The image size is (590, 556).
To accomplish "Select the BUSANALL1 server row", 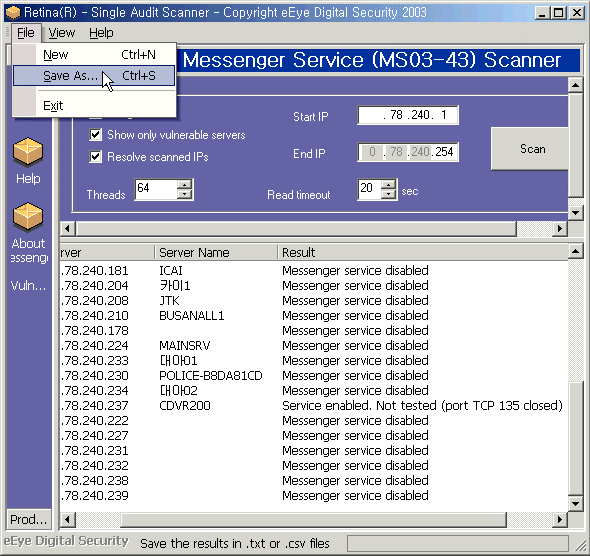I will [x=314, y=316].
